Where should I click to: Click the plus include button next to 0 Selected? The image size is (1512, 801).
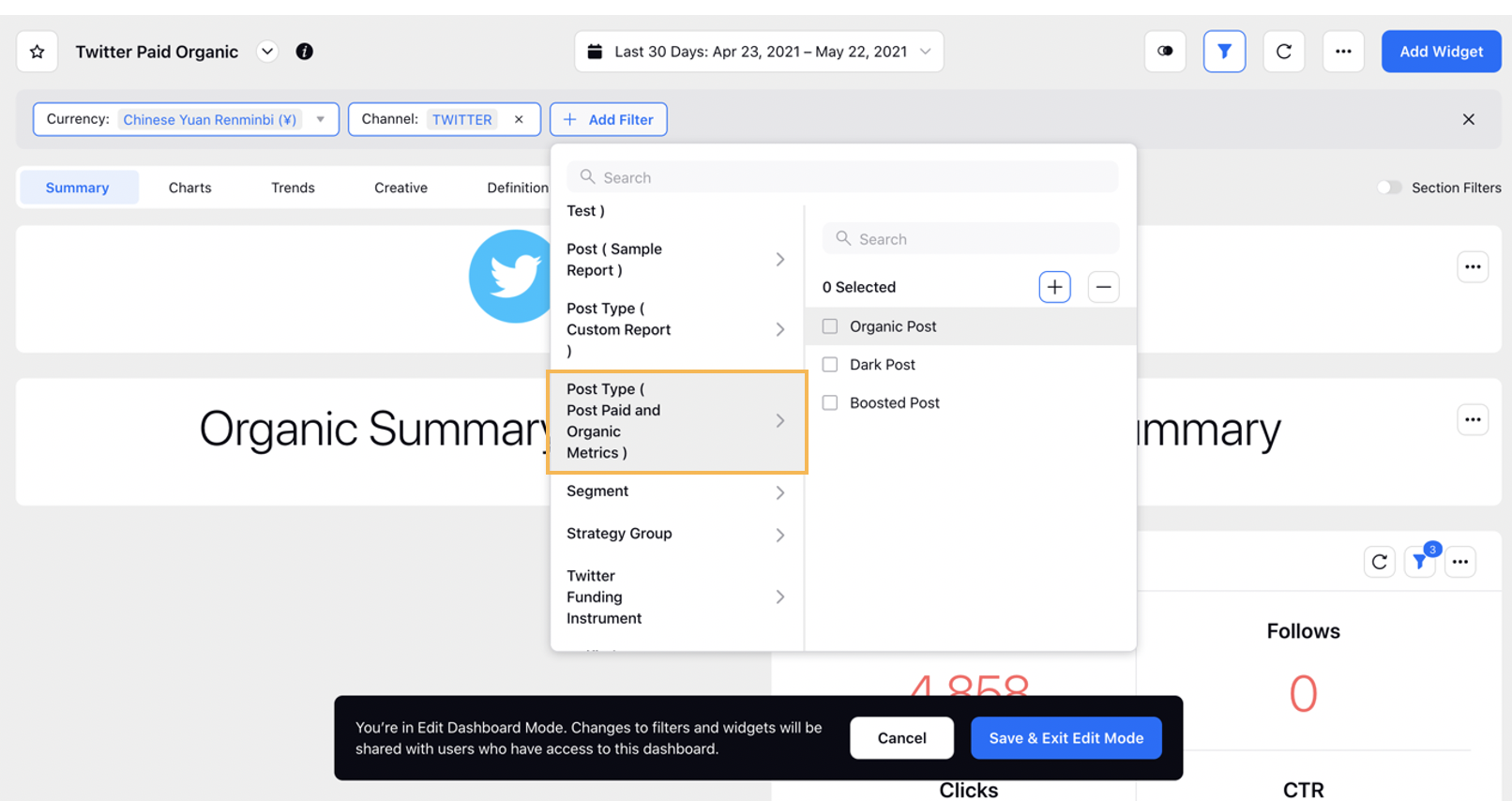[x=1054, y=287]
